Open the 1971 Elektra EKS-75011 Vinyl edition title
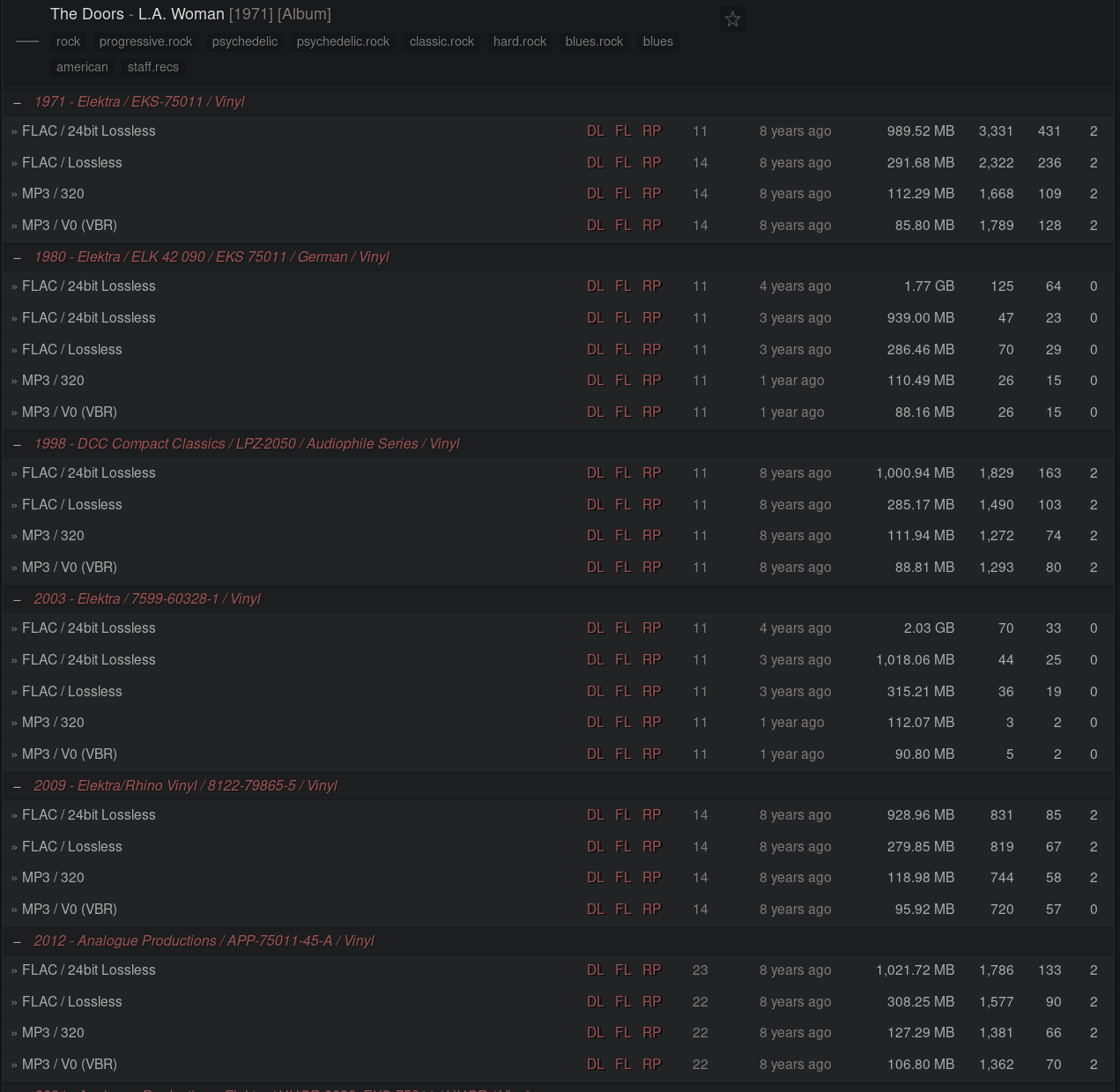Image resolution: width=1120 pixels, height=1092 pixels. click(x=139, y=102)
